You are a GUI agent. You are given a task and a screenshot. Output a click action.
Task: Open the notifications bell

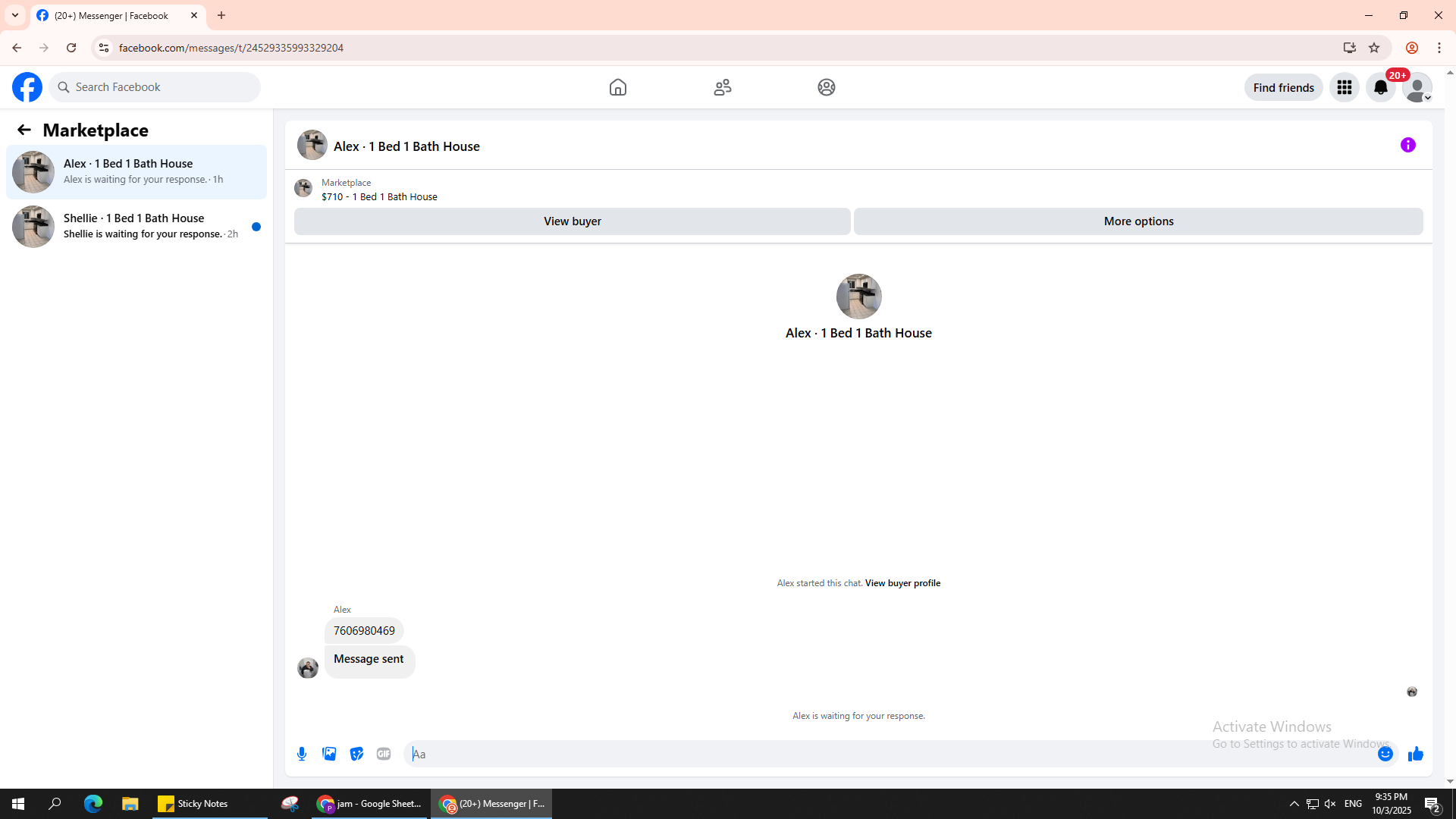click(x=1381, y=87)
